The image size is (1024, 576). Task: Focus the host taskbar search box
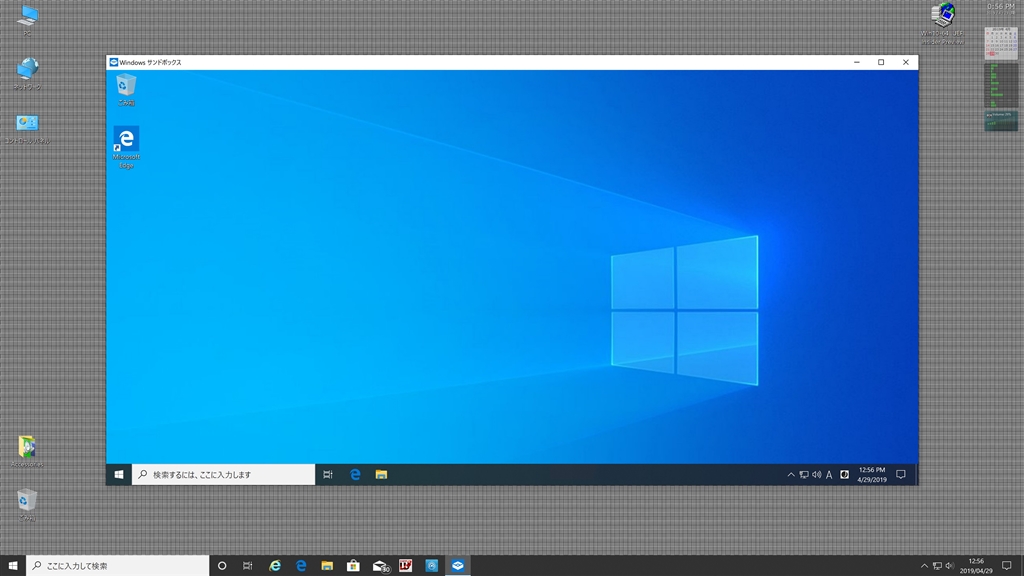click(x=118, y=566)
